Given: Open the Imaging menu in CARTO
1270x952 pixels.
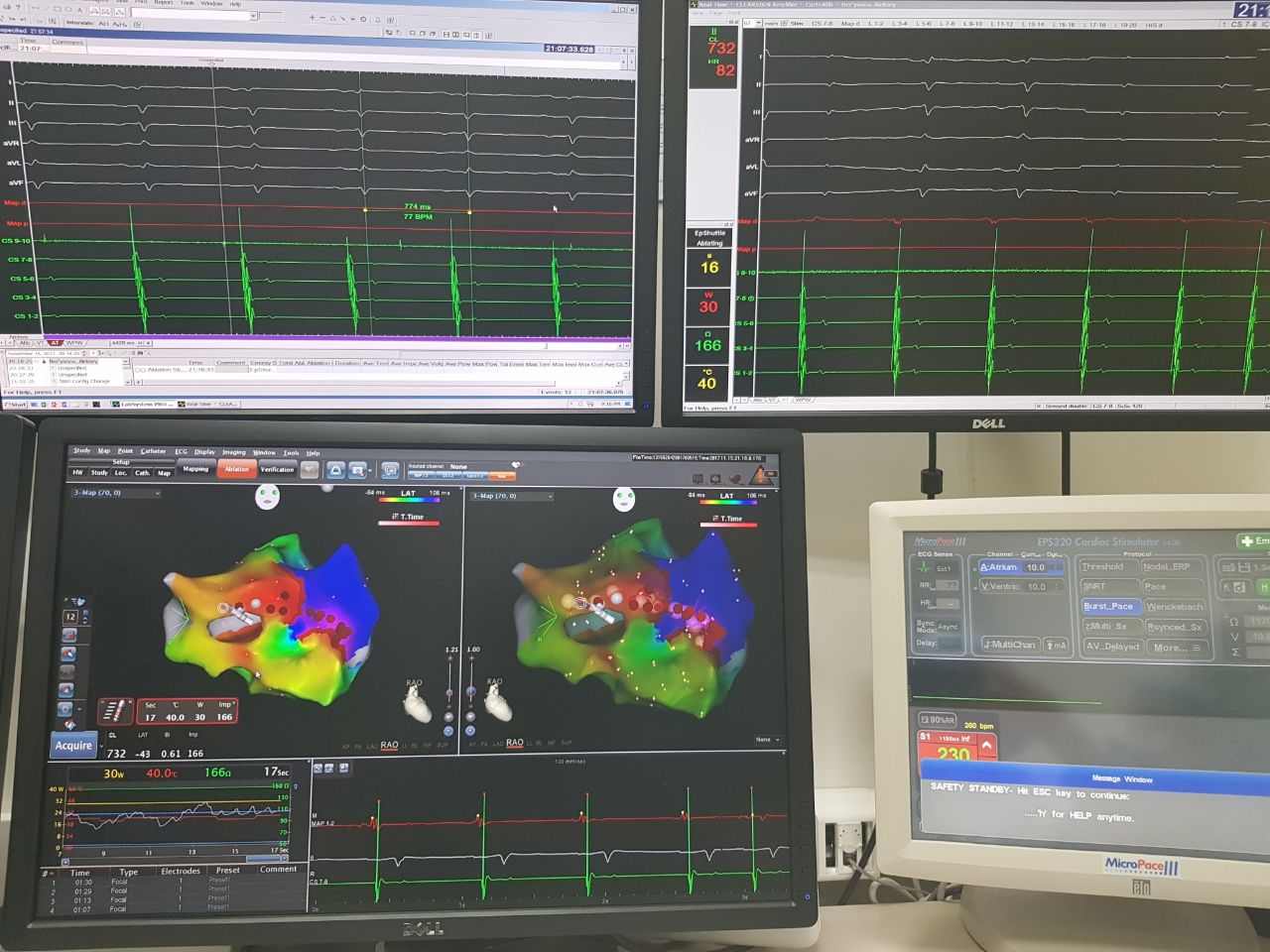Looking at the screenshot, I should (x=234, y=452).
